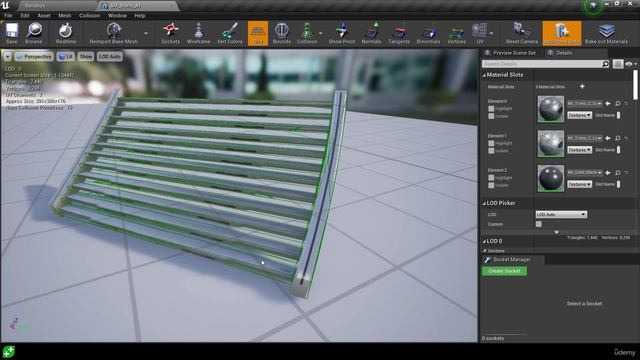Open the File menu
Screen dimensions: 640x360
8,16
